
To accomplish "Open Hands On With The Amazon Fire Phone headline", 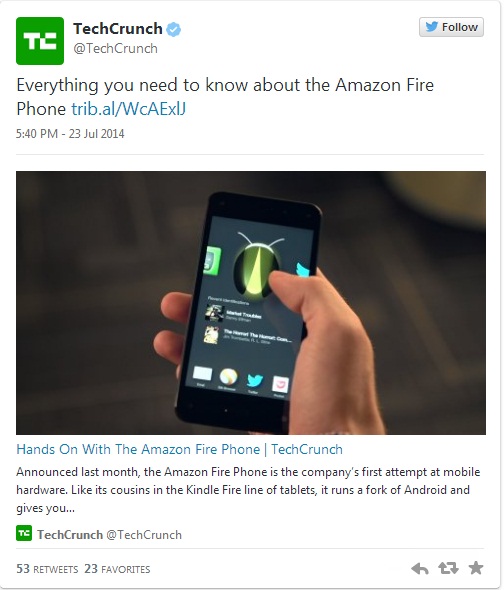I will [x=180, y=449].
